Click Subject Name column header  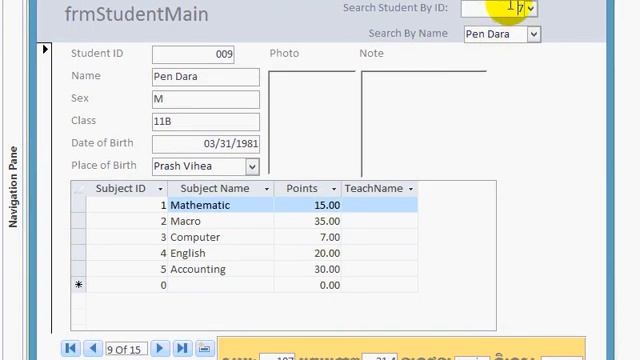221,189
